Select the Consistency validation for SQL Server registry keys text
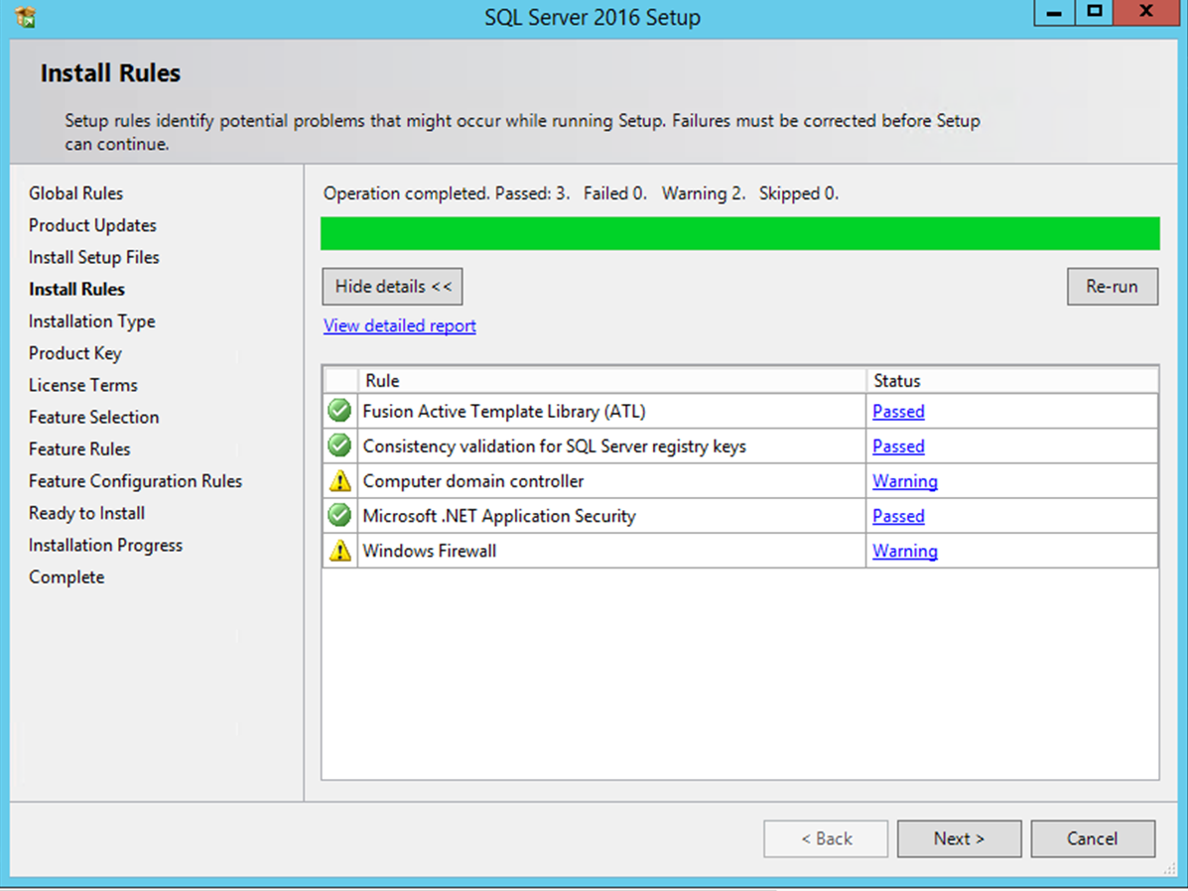 (555, 446)
